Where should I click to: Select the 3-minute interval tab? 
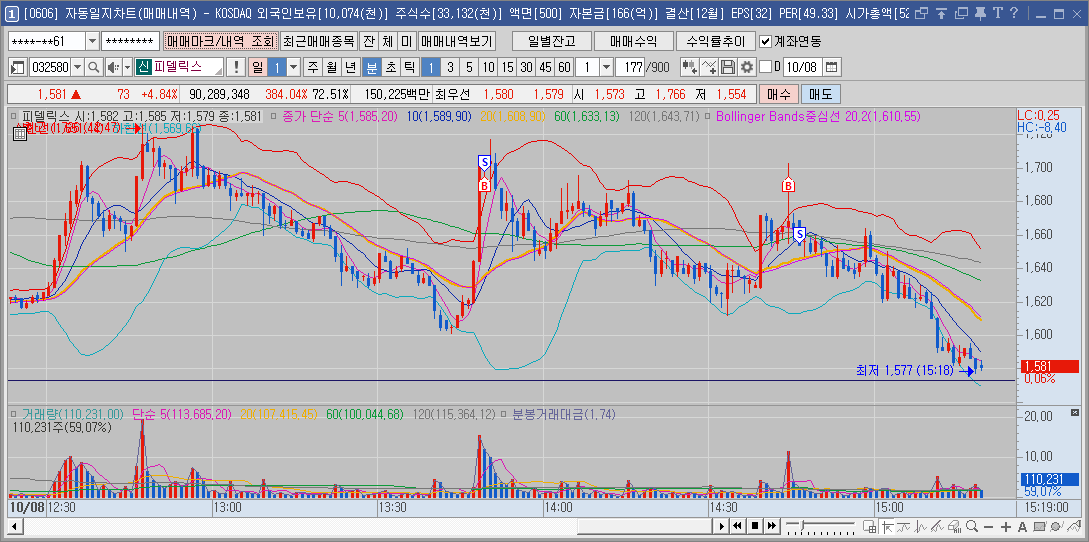[x=450, y=67]
